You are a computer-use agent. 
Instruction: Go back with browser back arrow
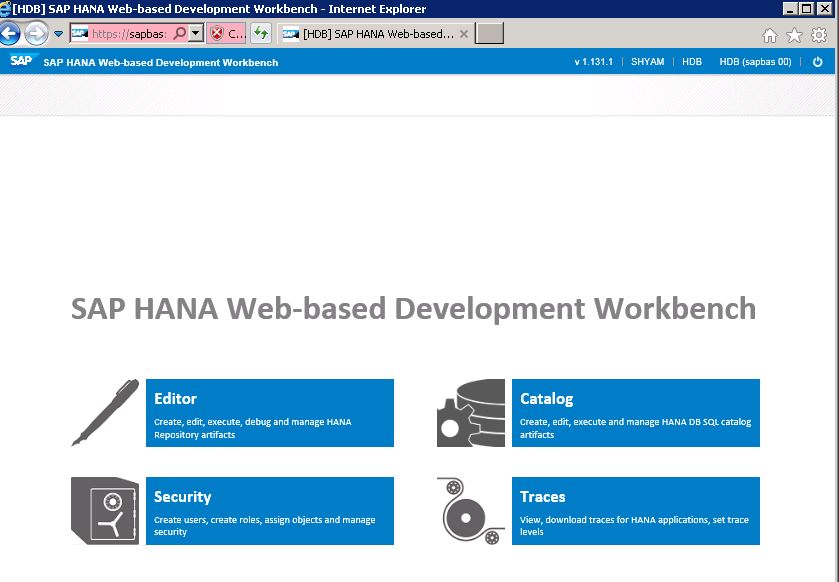click(x=10, y=34)
